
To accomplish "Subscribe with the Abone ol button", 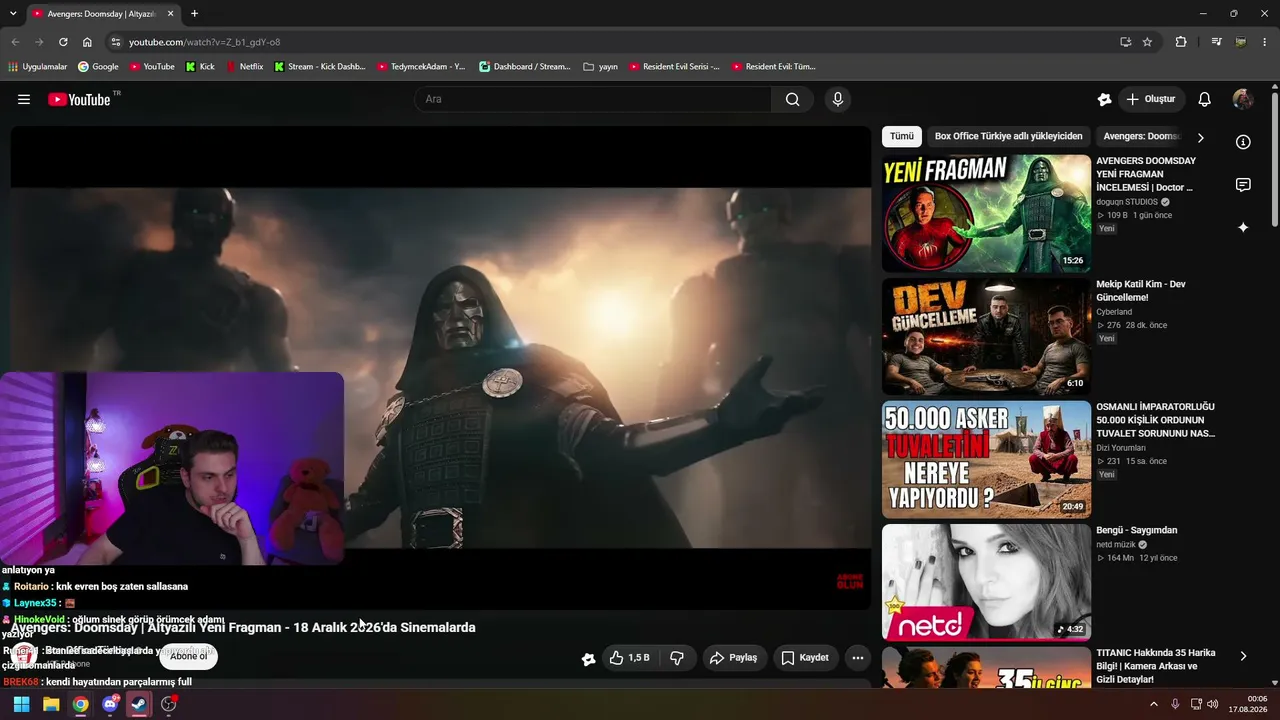I will (188, 656).
